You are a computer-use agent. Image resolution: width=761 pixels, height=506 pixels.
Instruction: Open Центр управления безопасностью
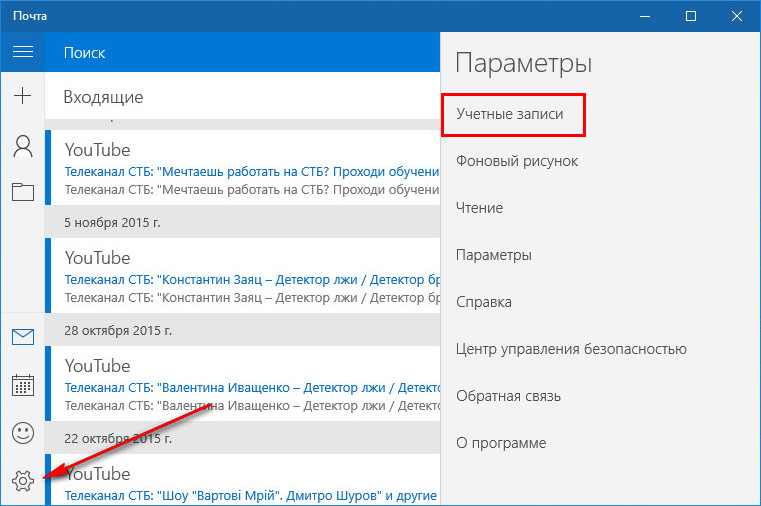click(571, 349)
